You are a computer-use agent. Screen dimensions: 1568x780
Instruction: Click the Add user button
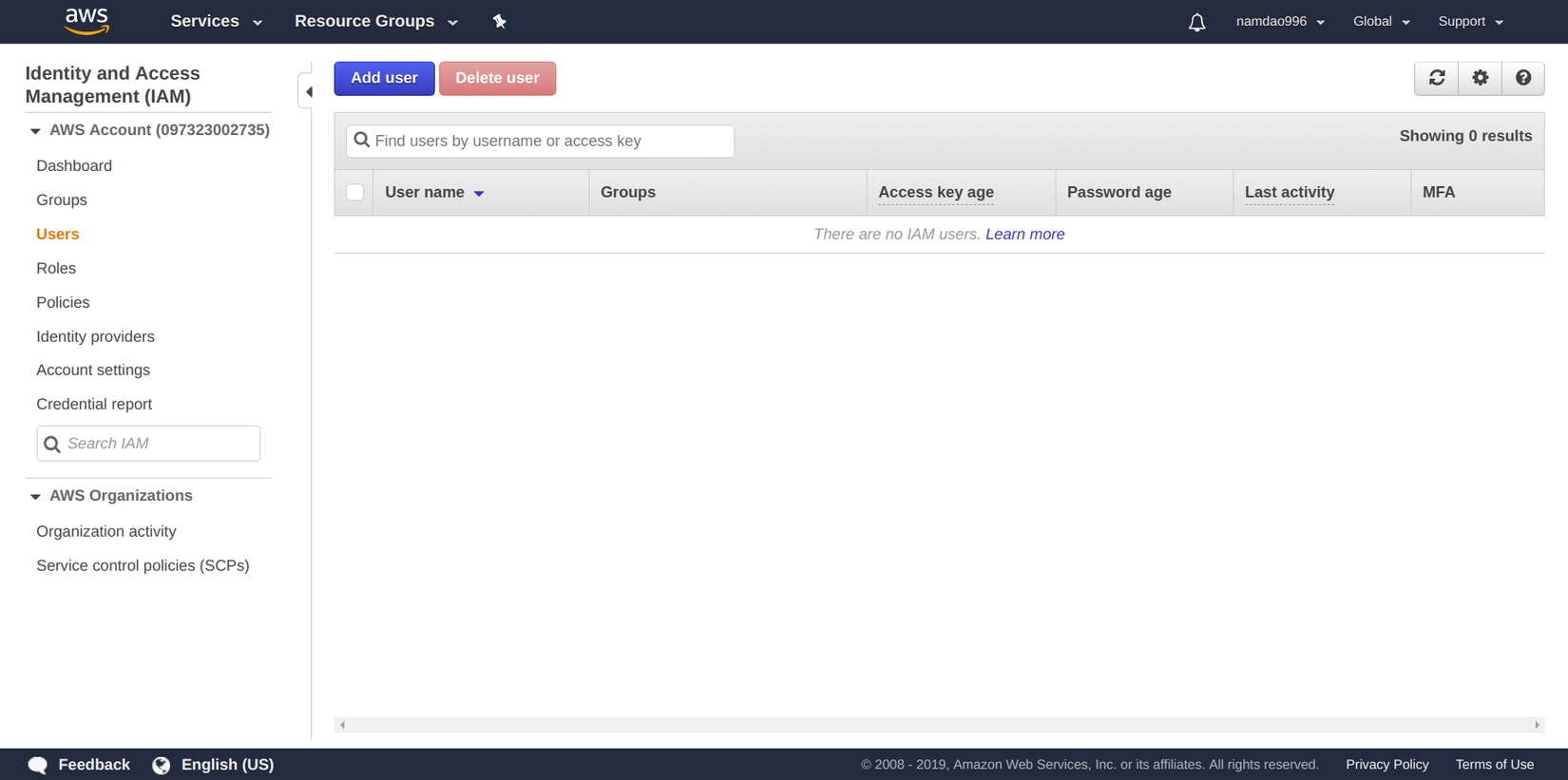tap(384, 78)
